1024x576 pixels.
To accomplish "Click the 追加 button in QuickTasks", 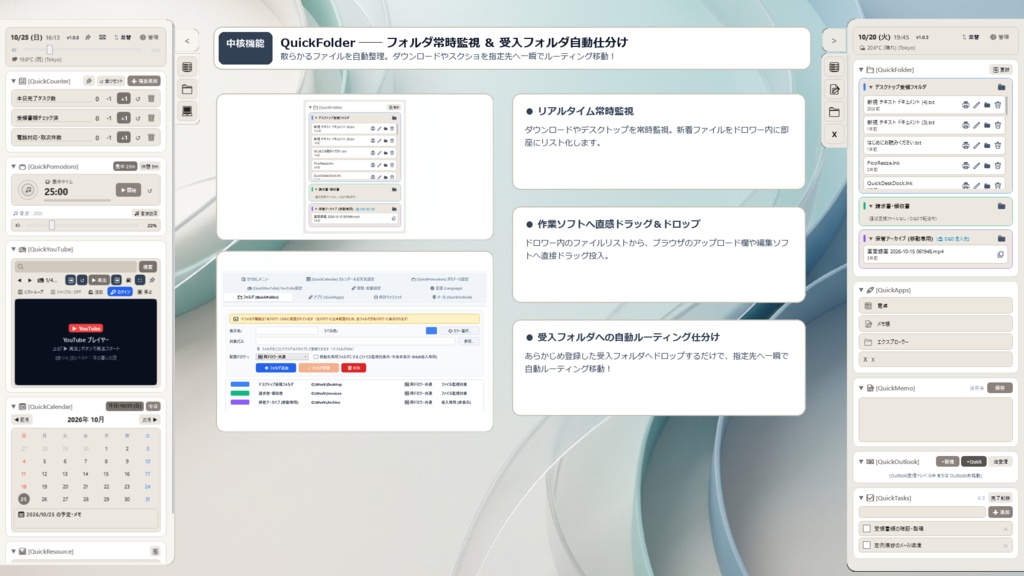I will point(1000,513).
